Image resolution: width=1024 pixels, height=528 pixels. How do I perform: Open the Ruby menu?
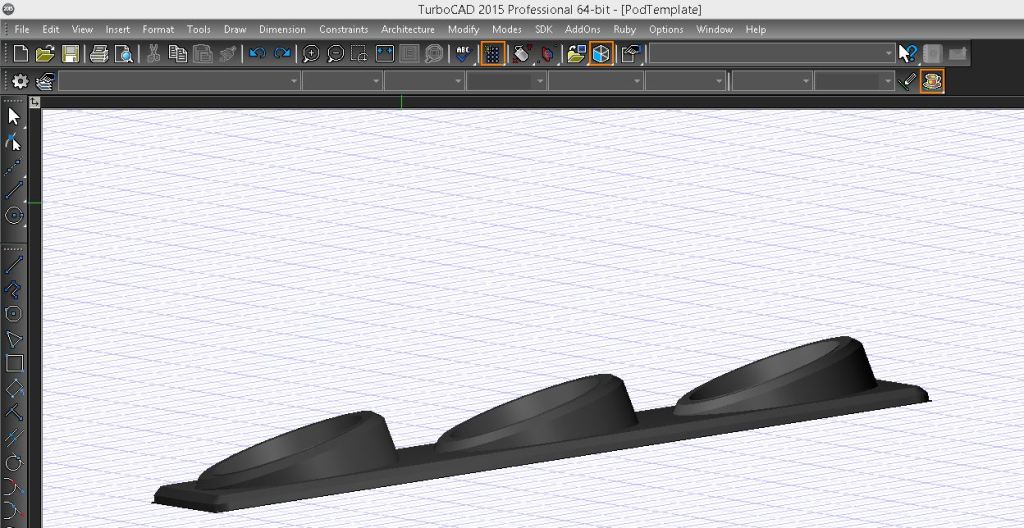click(x=624, y=29)
